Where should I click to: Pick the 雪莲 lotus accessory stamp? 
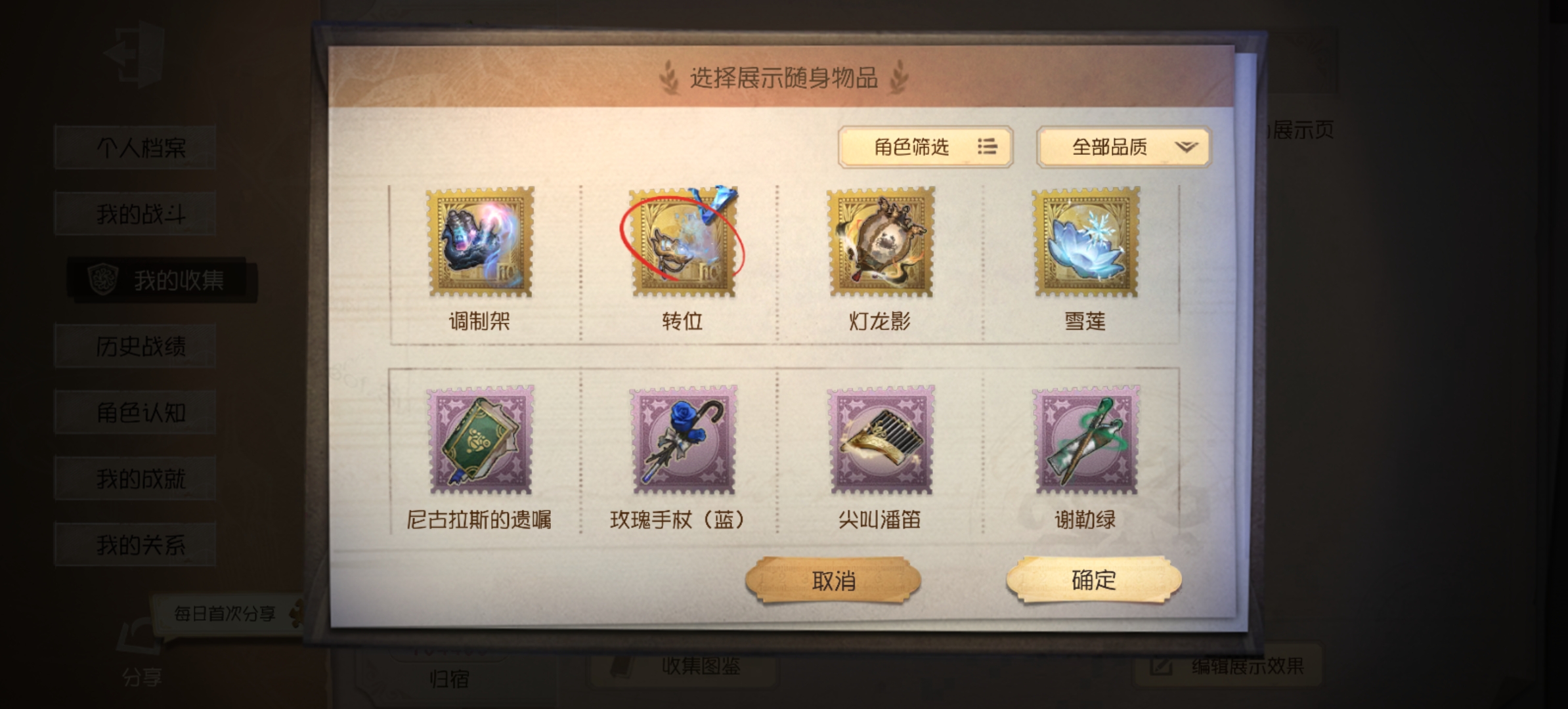click(1085, 242)
